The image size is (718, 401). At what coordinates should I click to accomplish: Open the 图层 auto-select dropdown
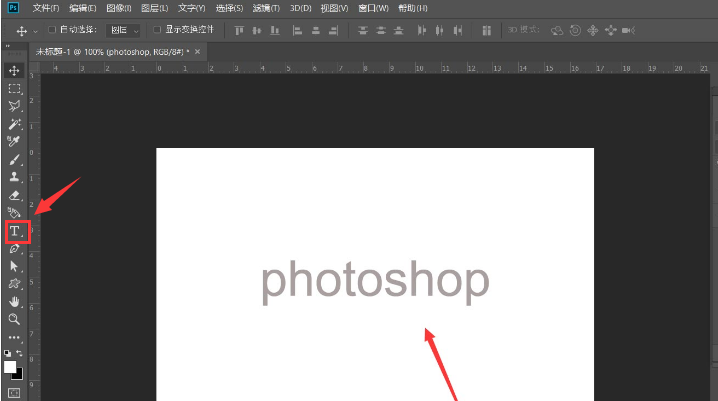point(123,30)
